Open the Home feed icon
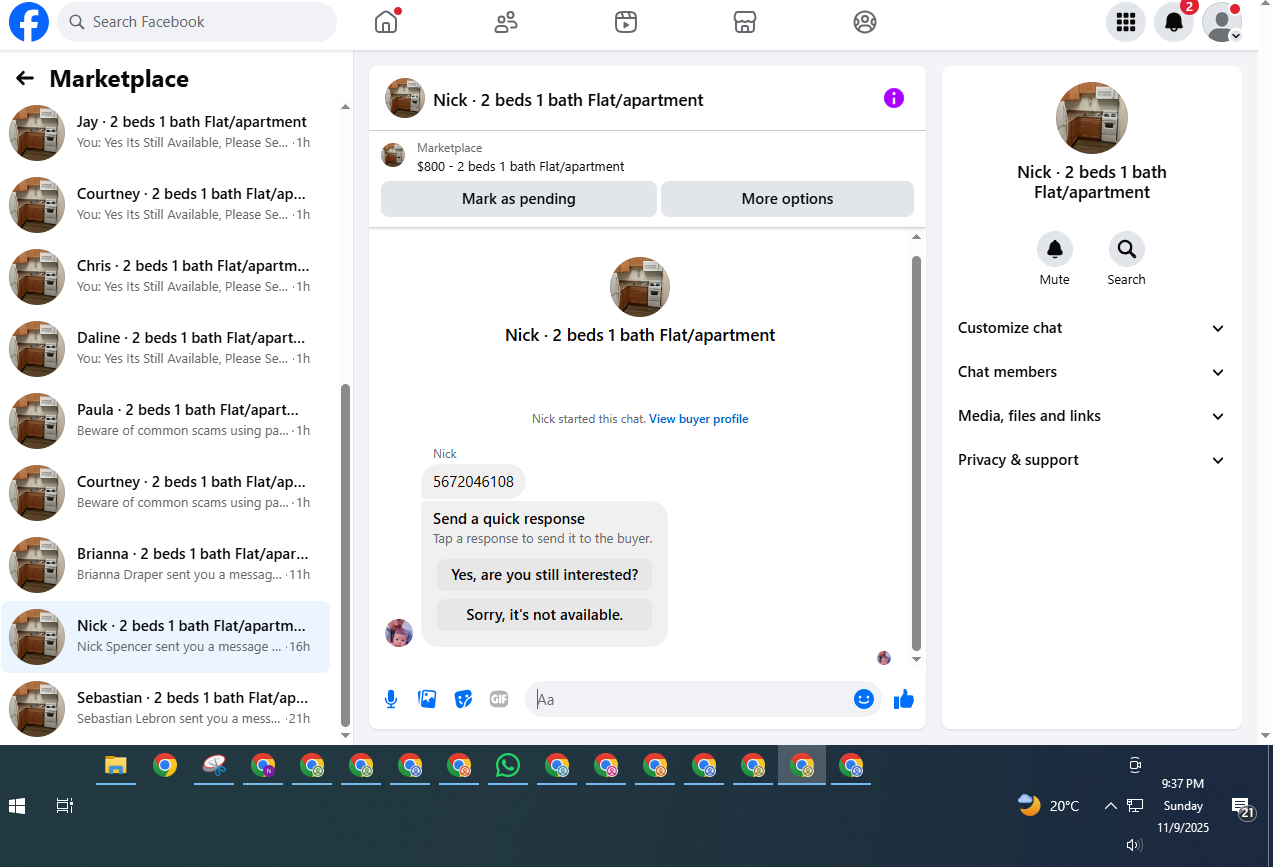The width and height of the screenshot is (1273, 867). [x=386, y=22]
